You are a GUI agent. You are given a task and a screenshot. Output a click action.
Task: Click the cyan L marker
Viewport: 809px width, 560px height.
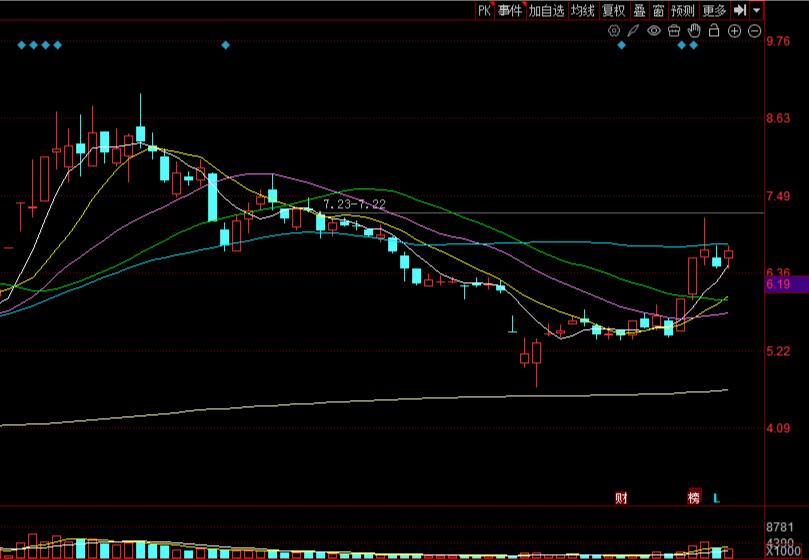tap(717, 498)
